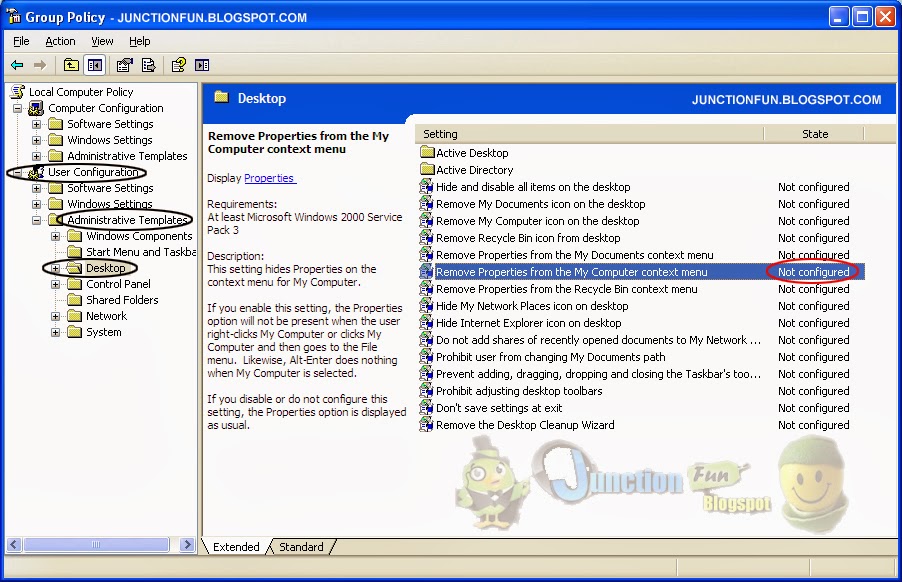The image size is (902, 582).
Task: Open the View menu
Action: tap(102, 41)
